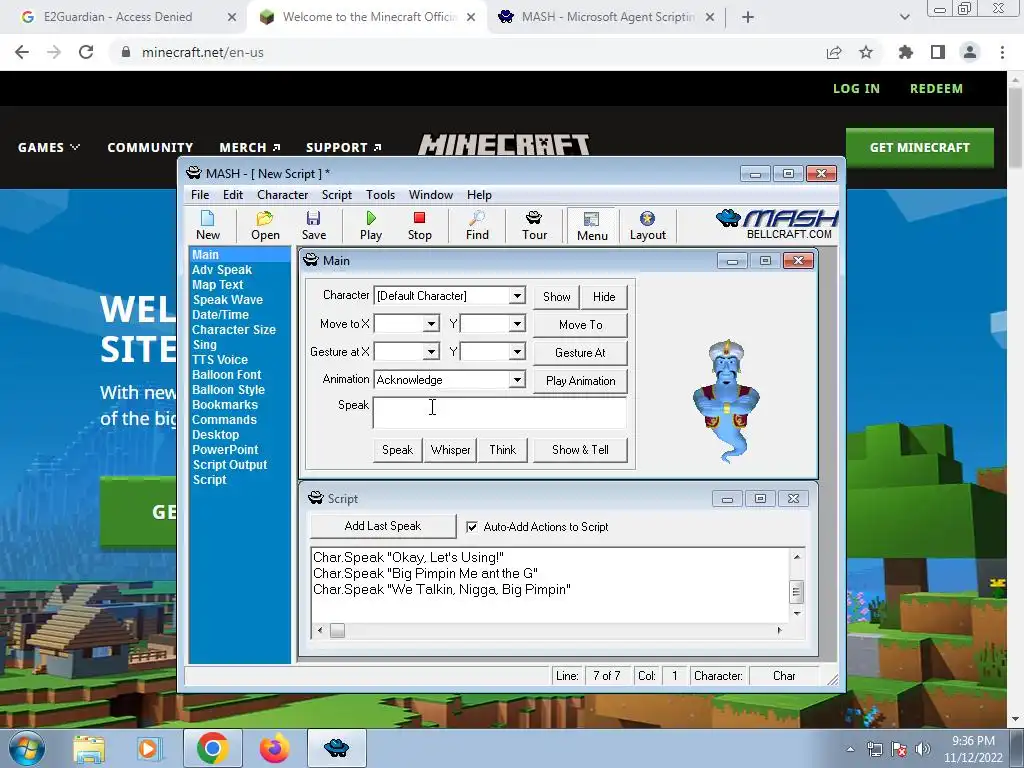Go back in Chrome browser
The image size is (1024, 768).
(22, 52)
